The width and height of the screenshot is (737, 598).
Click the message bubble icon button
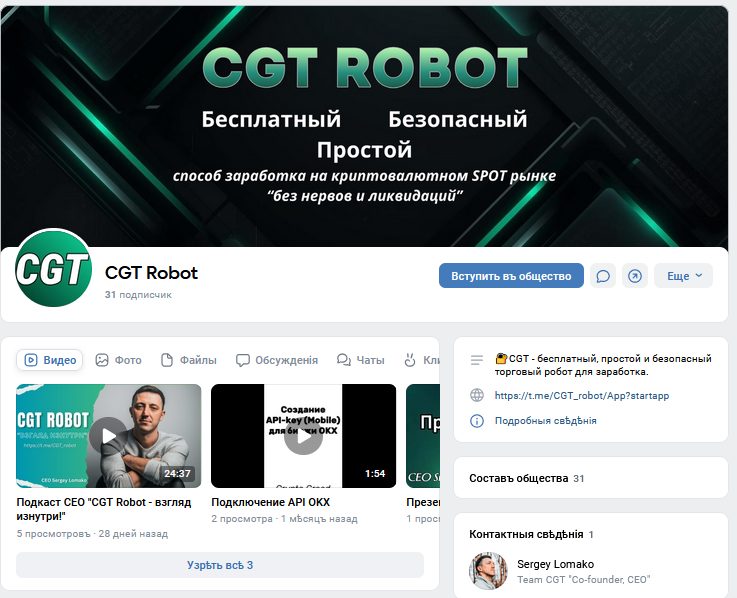(603, 276)
